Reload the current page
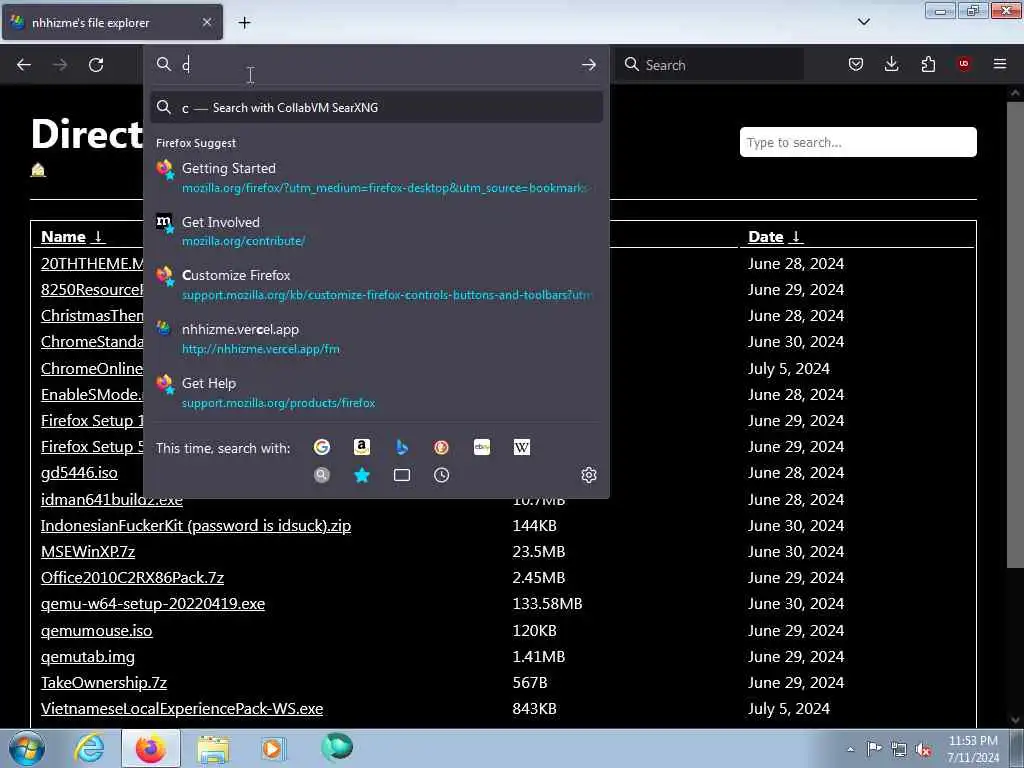Viewport: 1024px width, 768px height. (x=96, y=65)
